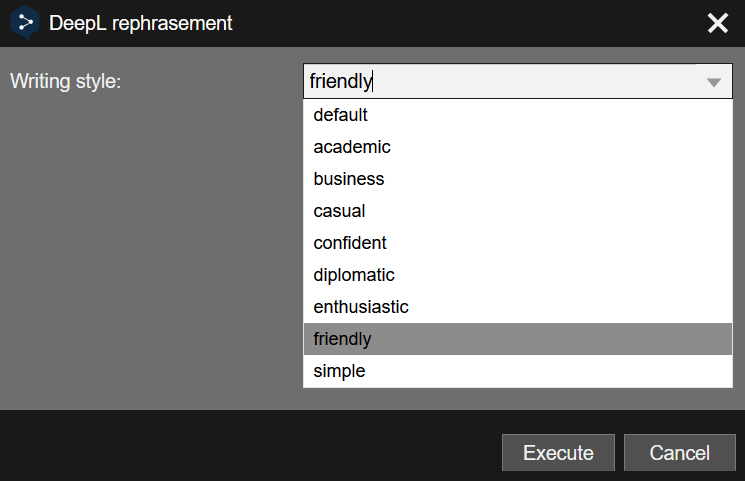Close the DeepL rephrasement dialog
The height and width of the screenshot is (481, 745).
pos(717,23)
